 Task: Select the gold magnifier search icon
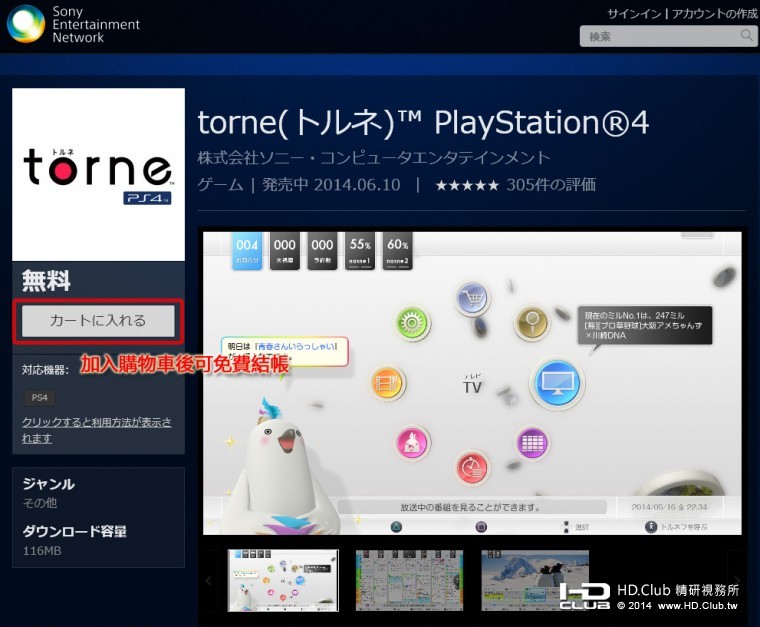pos(532,322)
